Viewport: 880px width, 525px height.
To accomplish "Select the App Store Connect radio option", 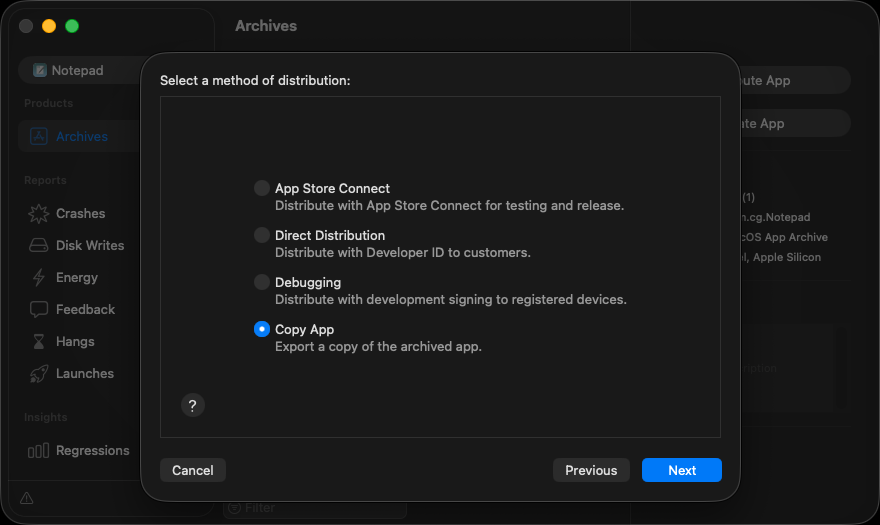I will [x=262, y=188].
